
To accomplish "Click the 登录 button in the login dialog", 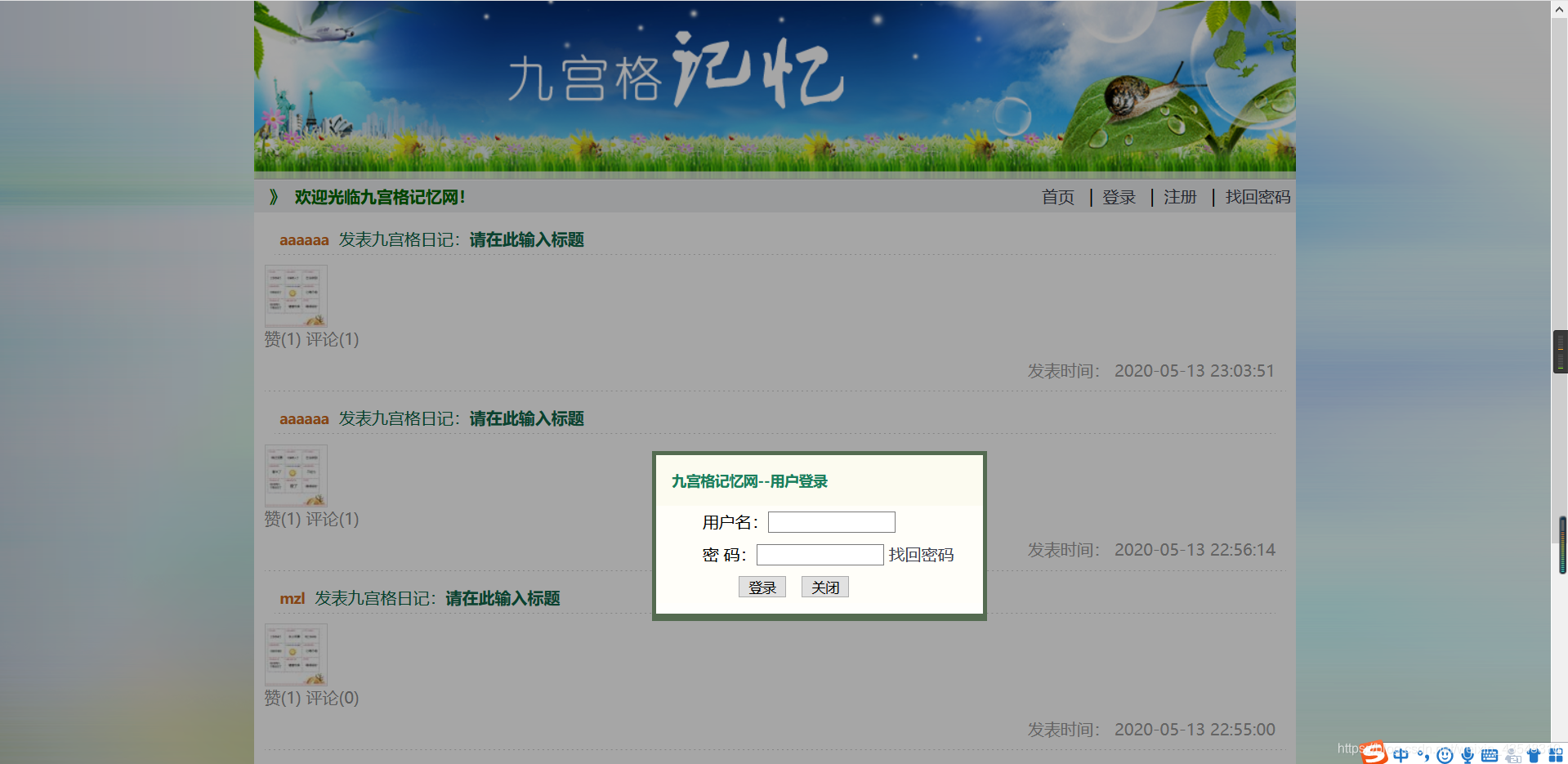I will 762,587.
